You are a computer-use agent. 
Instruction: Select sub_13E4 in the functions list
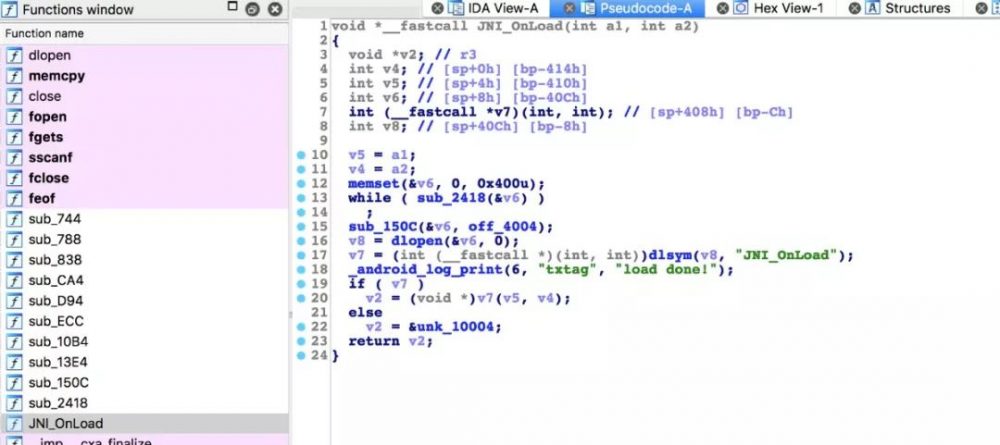pyautogui.click(x=144, y=361)
